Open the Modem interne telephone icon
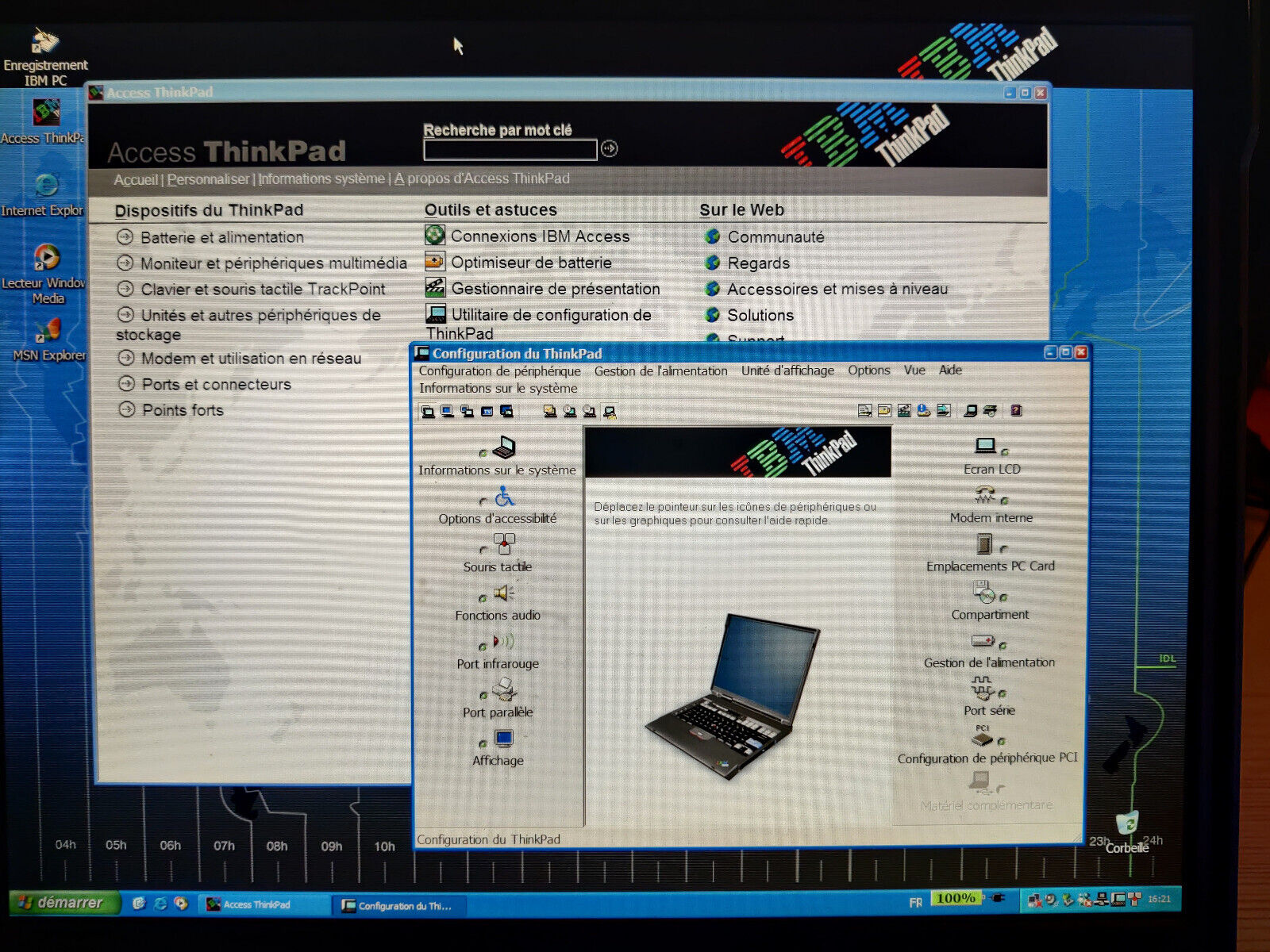The width and height of the screenshot is (1270, 952). pyautogui.click(x=985, y=495)
